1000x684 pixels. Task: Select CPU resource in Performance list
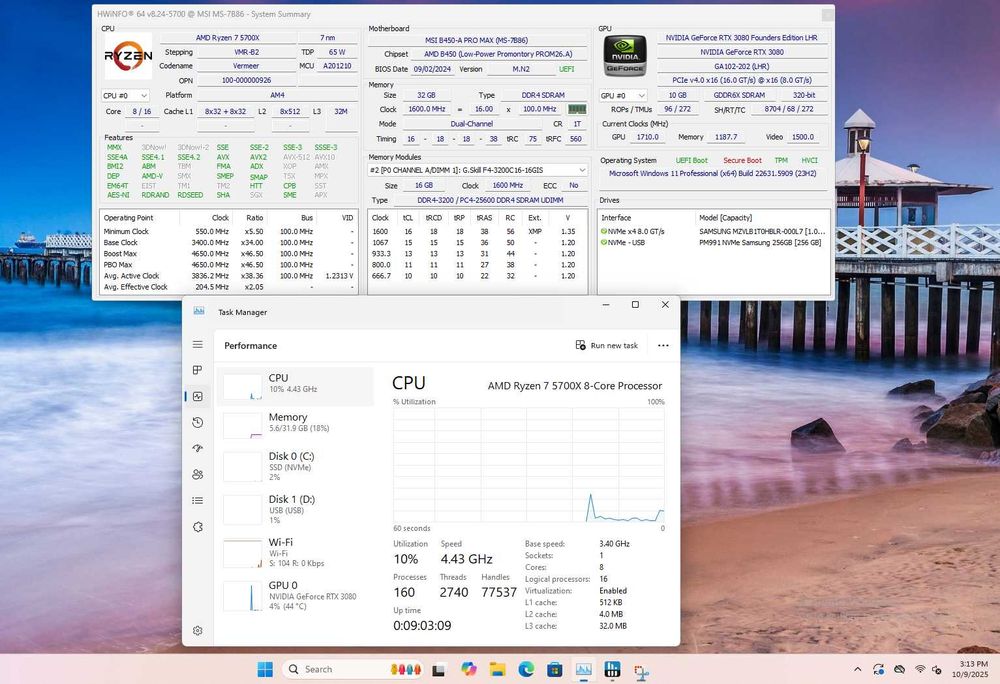[x=295, y=386]
